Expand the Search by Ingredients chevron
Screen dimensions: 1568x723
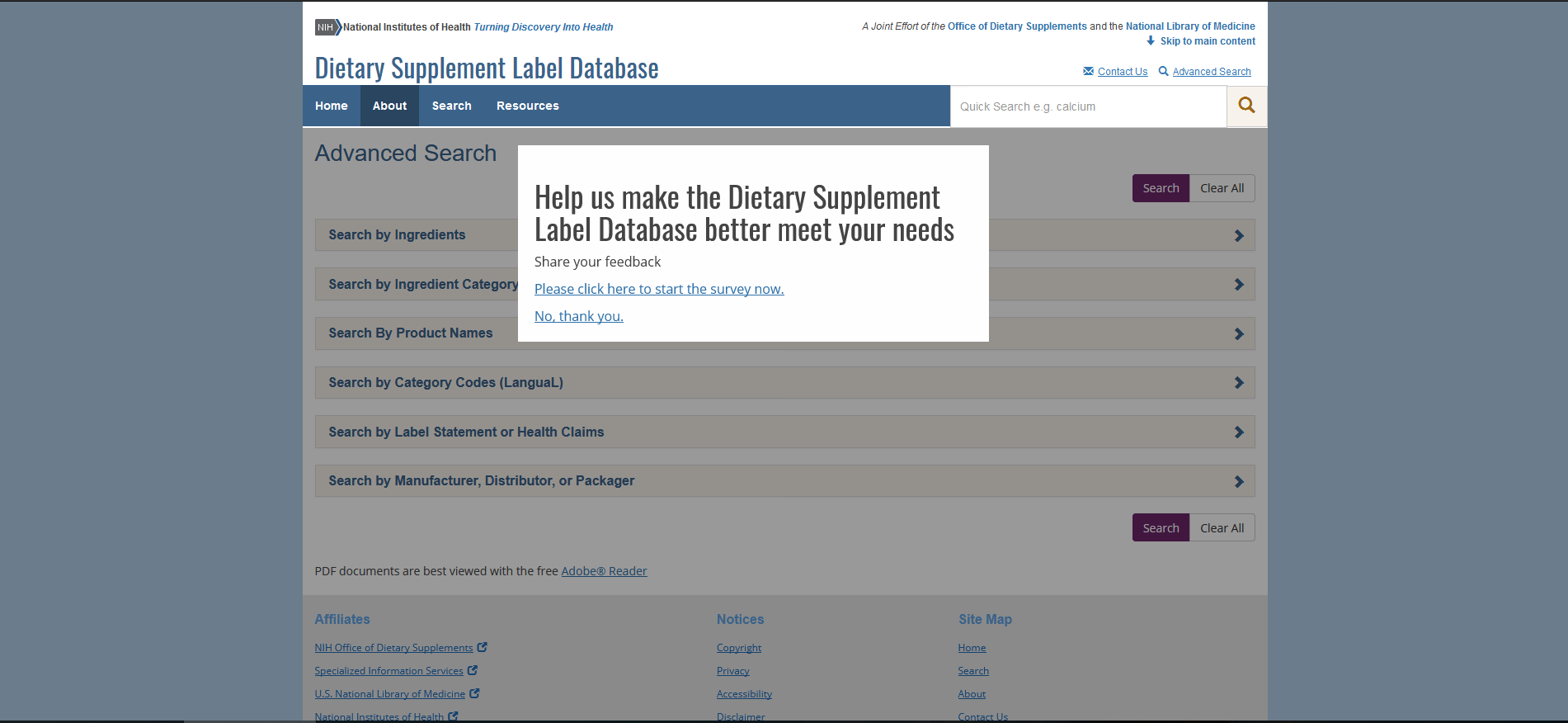[x=1238, y=235]
